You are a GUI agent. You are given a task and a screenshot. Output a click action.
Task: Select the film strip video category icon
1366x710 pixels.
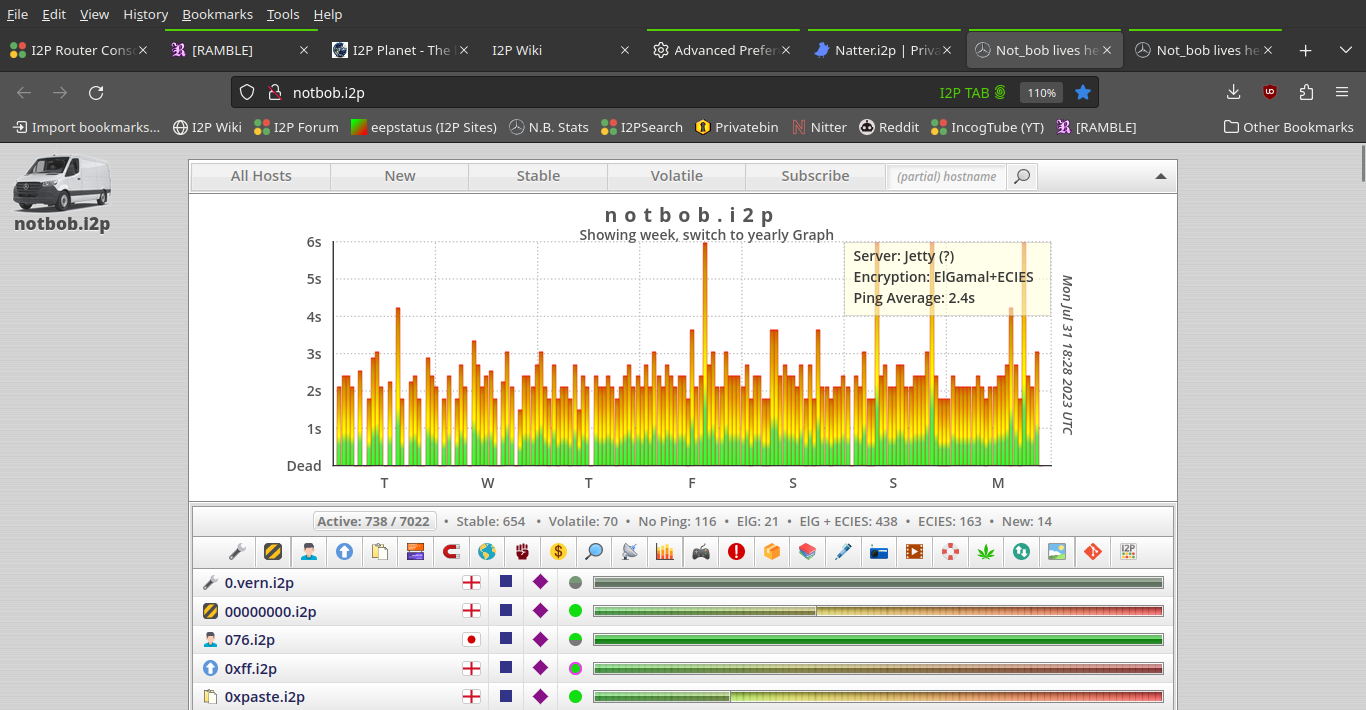[914, 551]
